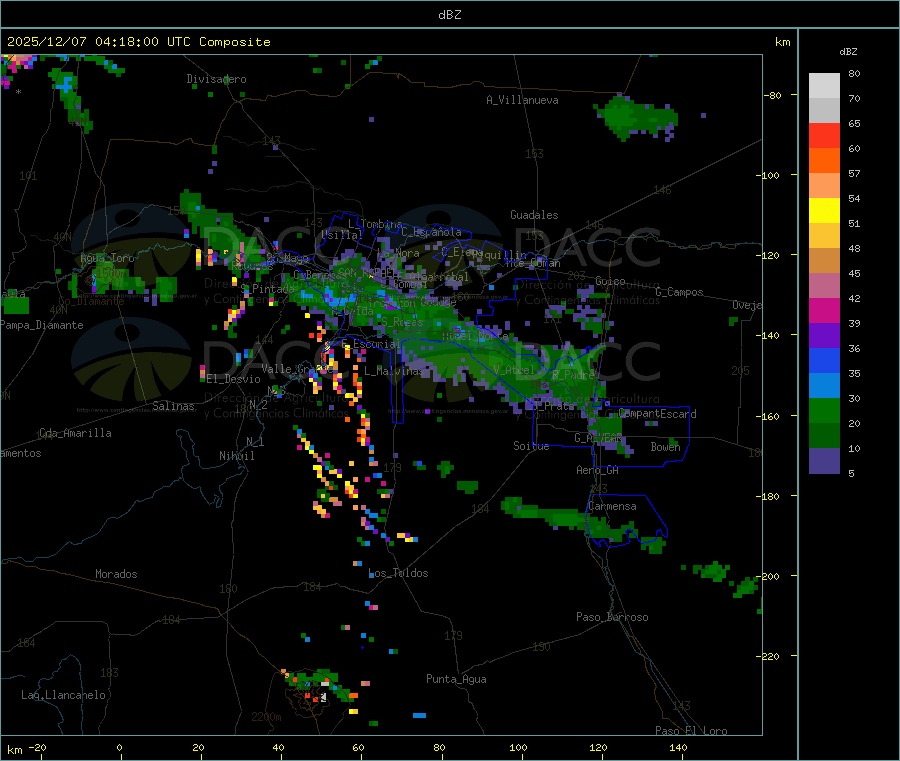Click the orange 57-60 dBZ legend swatch
The image size is (900, 761).
tap(824, 161)
